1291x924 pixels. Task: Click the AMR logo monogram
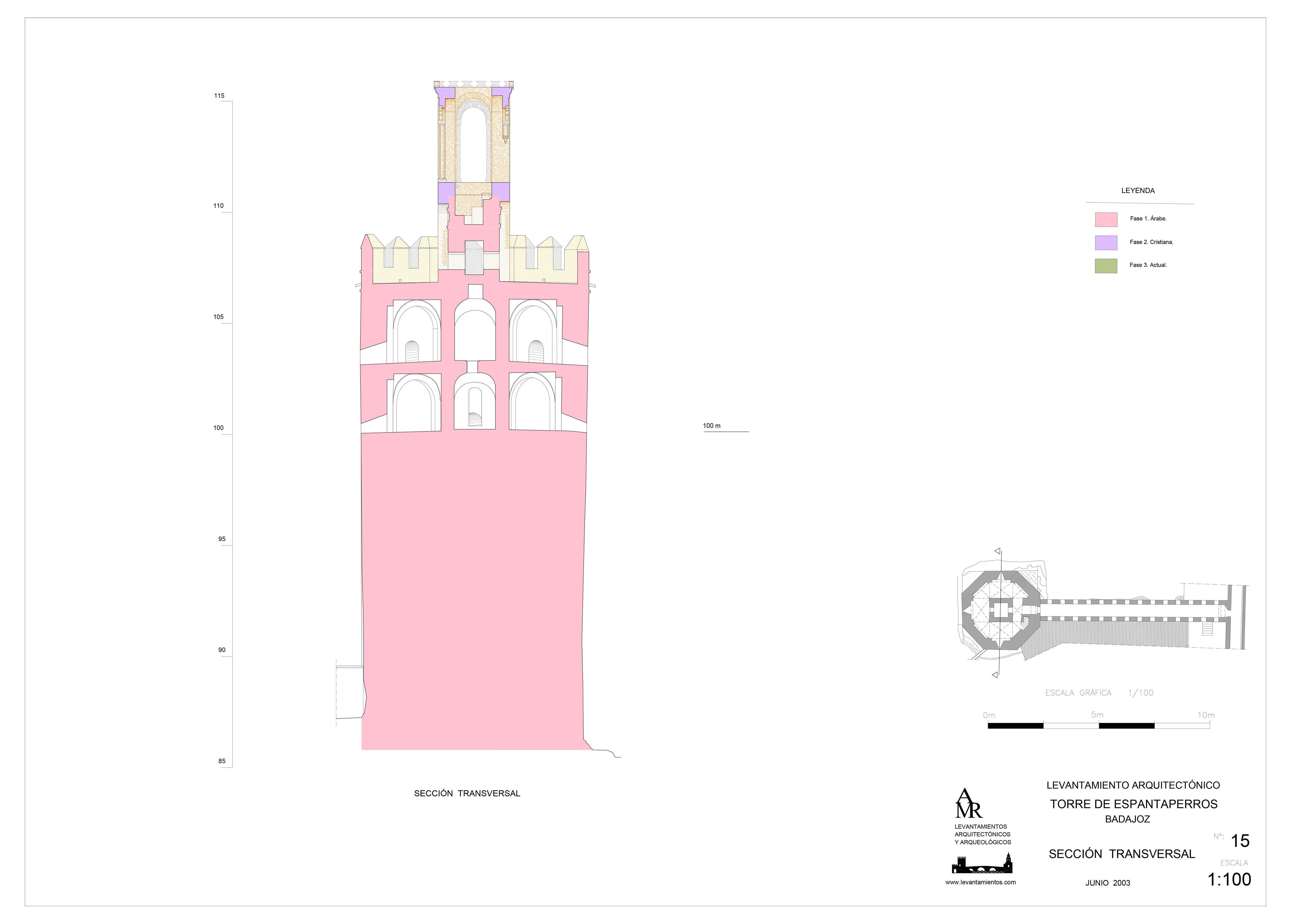click(969, 803)
